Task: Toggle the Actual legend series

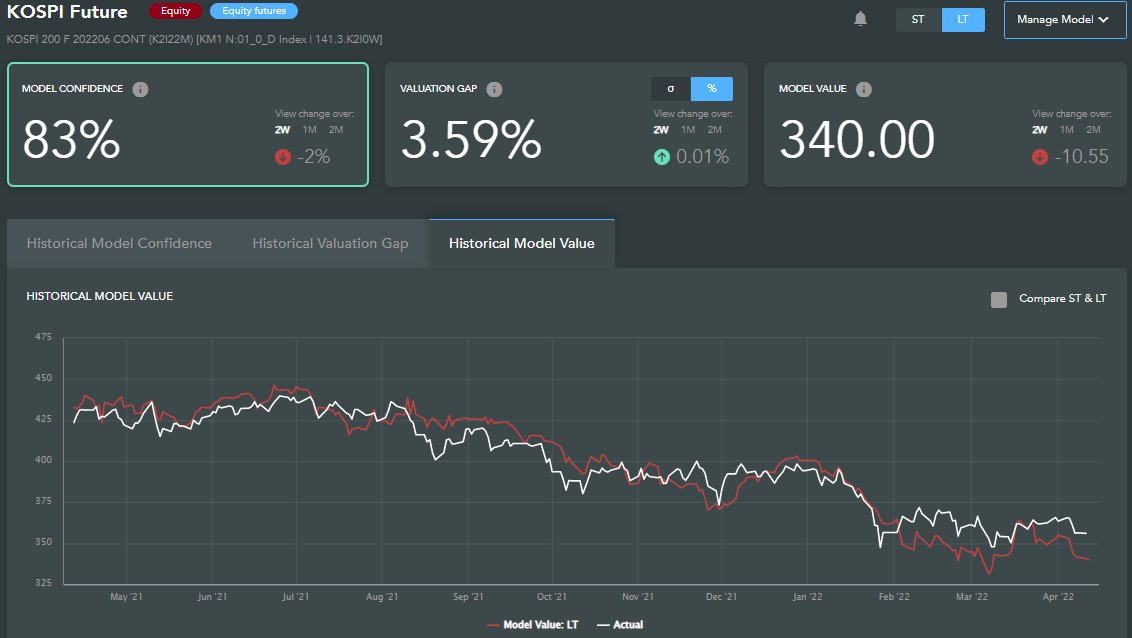Action: coord(620,625)
